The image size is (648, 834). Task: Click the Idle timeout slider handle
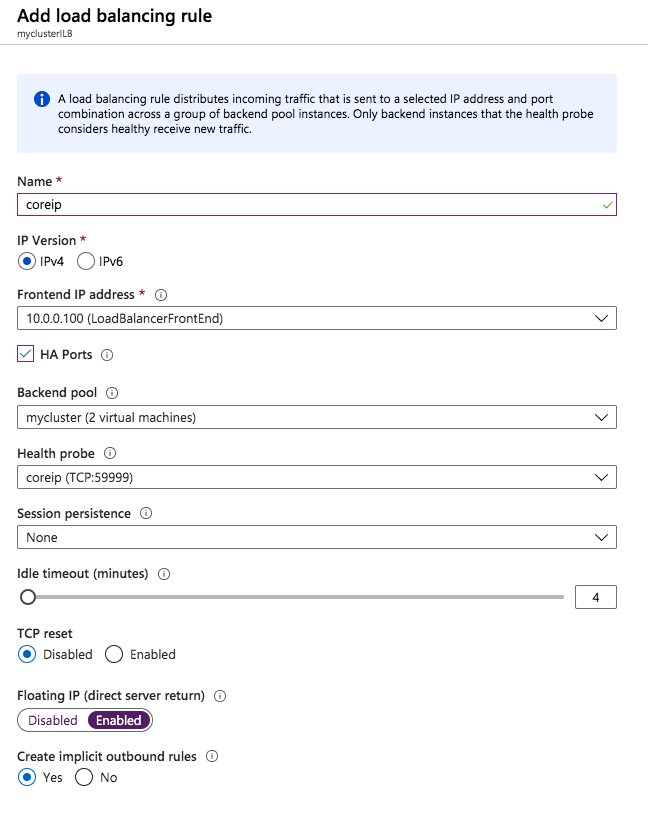pos(28,597)
